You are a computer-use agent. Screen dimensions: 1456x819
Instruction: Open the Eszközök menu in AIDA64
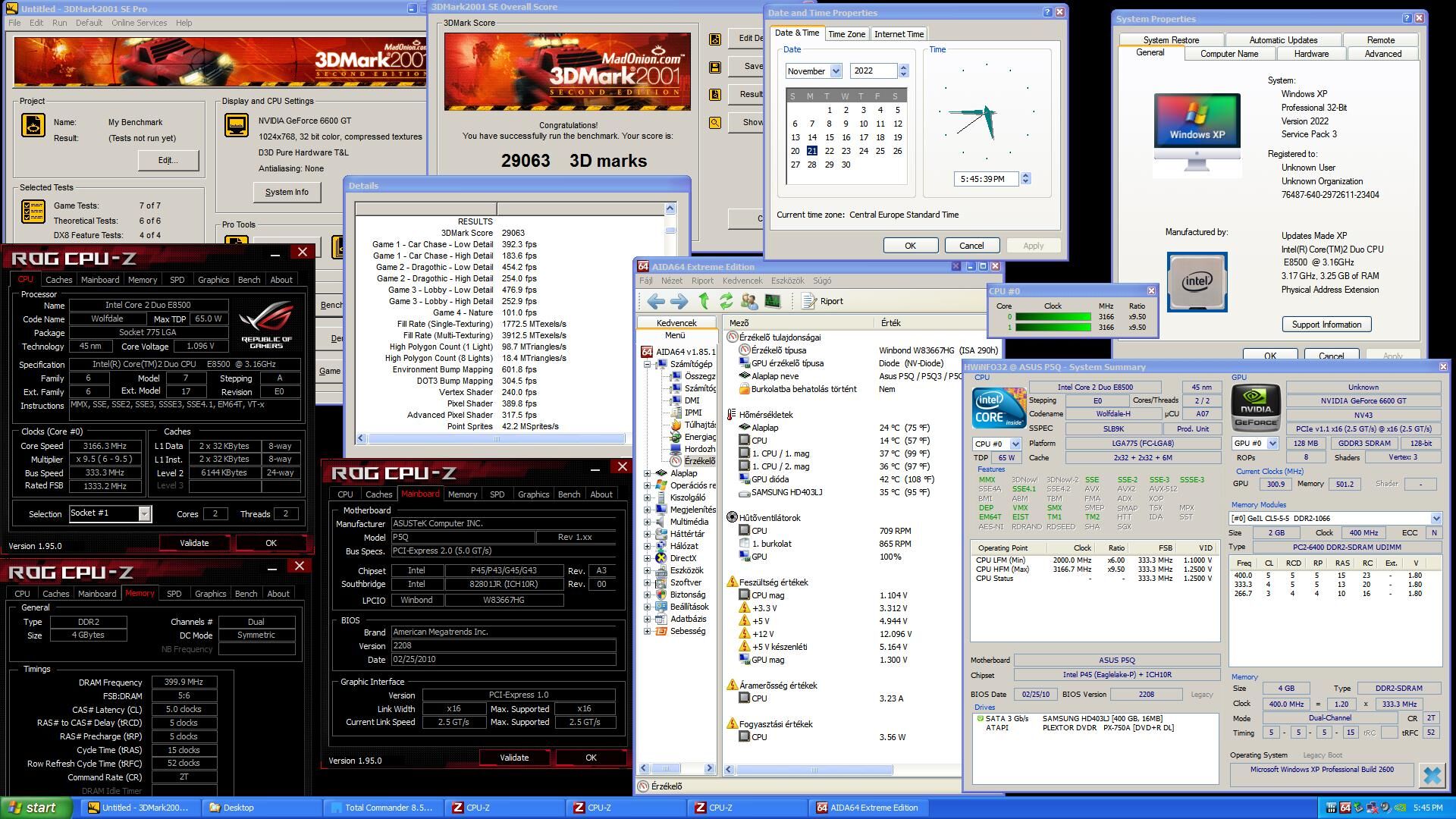(x=787, y=281)
